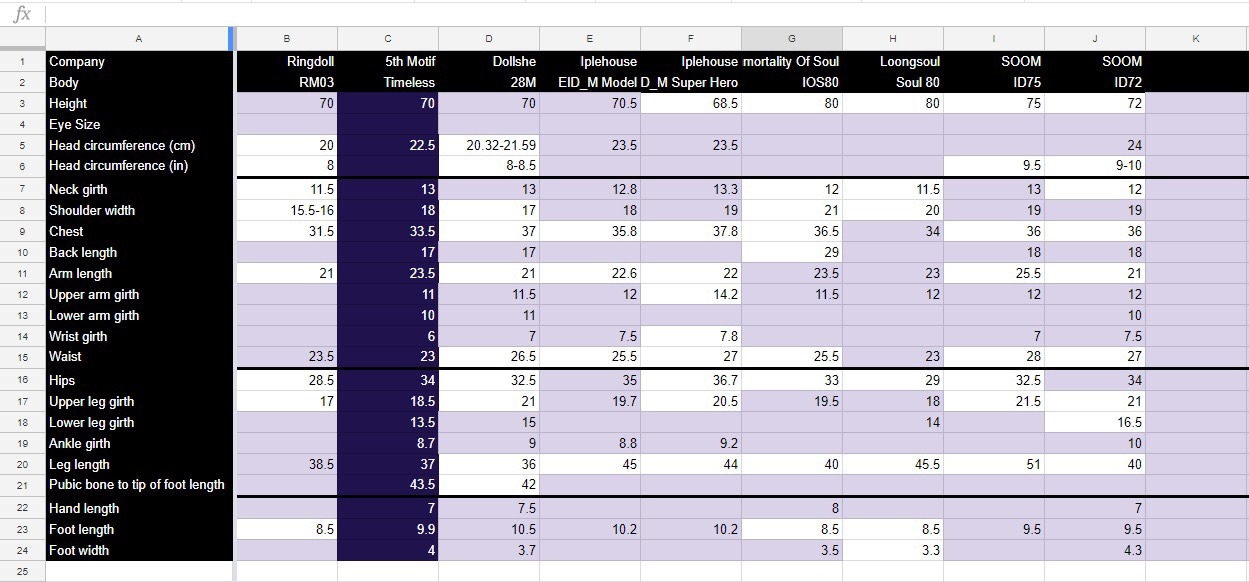Select the "4.3" foot width cell
1249x582 pixels.
pos(1095,550)
